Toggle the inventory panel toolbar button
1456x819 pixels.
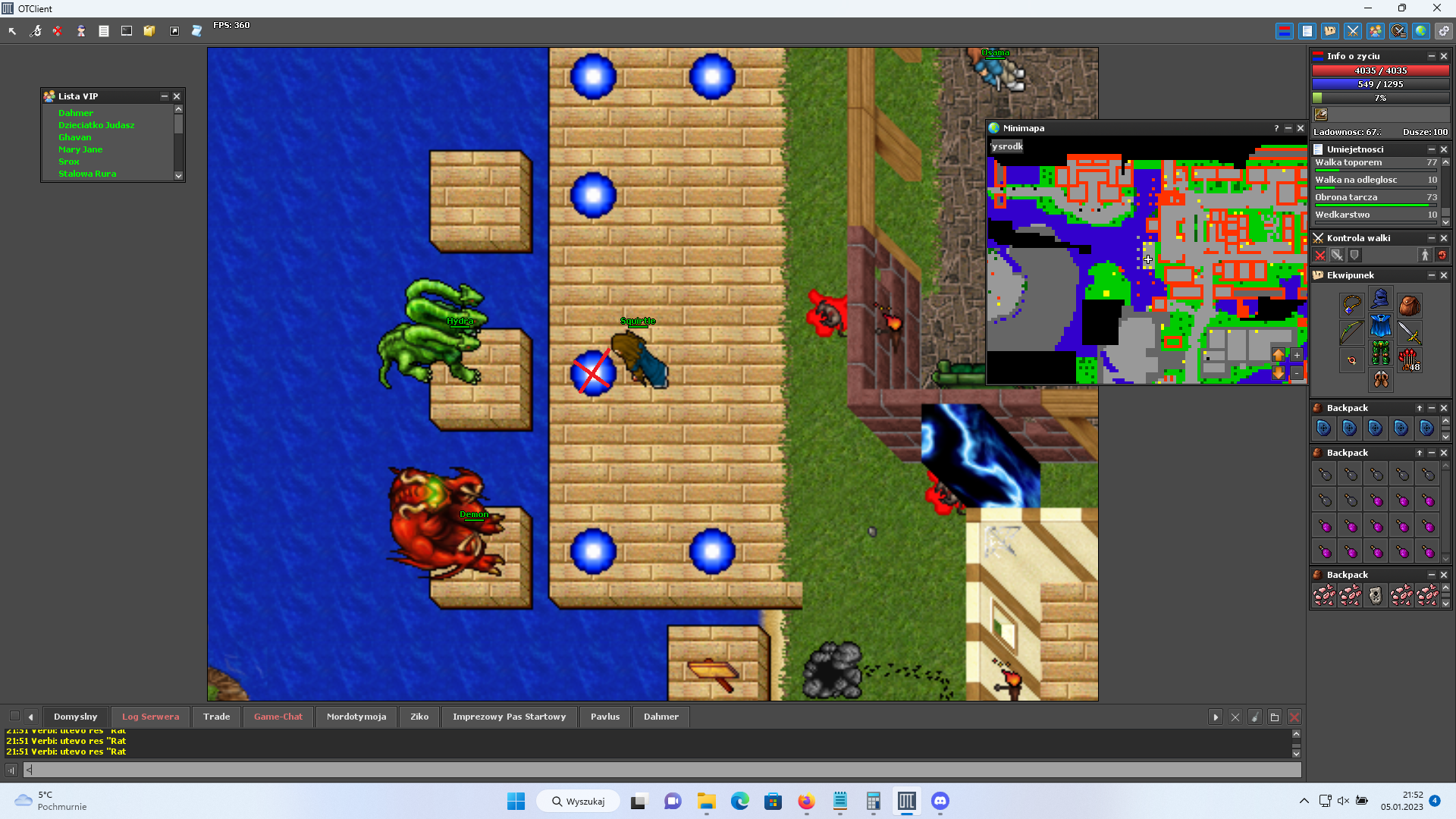(x=1329, y=31)
